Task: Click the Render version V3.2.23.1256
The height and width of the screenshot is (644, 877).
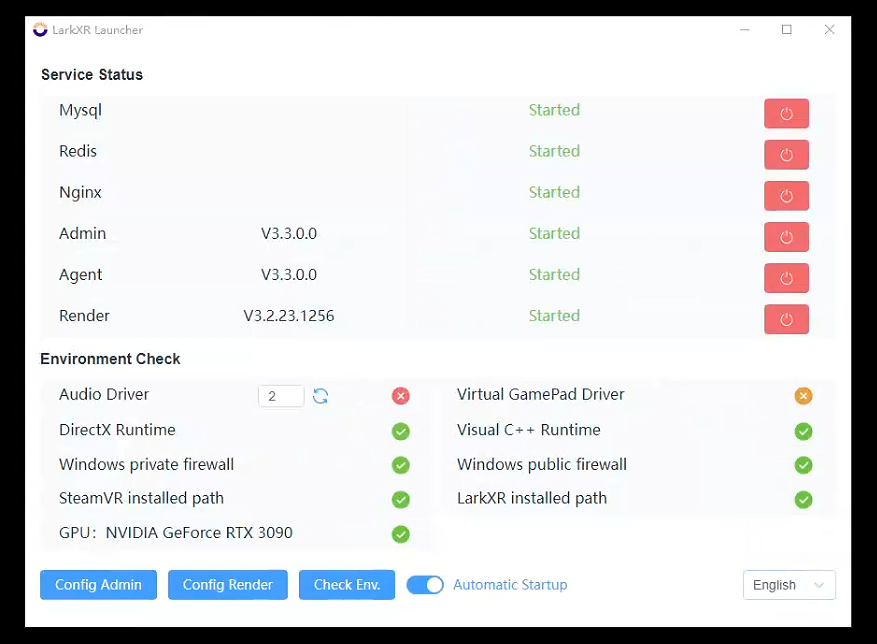Action: (x=289, y=316)
